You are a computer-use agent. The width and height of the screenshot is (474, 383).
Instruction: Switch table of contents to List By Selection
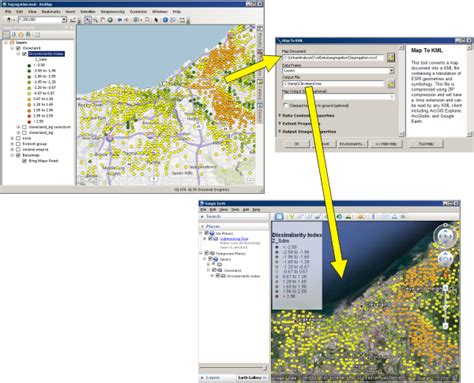click(x=28, y=34)
